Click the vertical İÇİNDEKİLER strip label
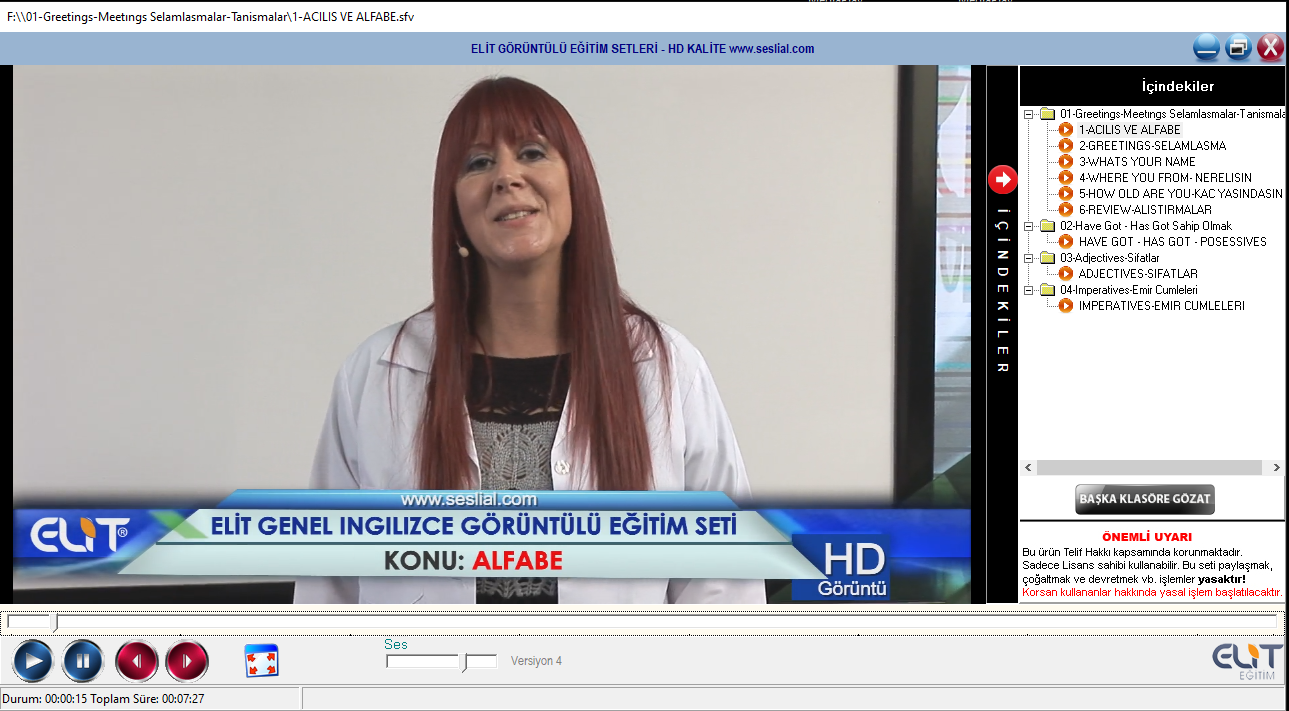Screen dimensions: 1289x711 (1002, 290)
